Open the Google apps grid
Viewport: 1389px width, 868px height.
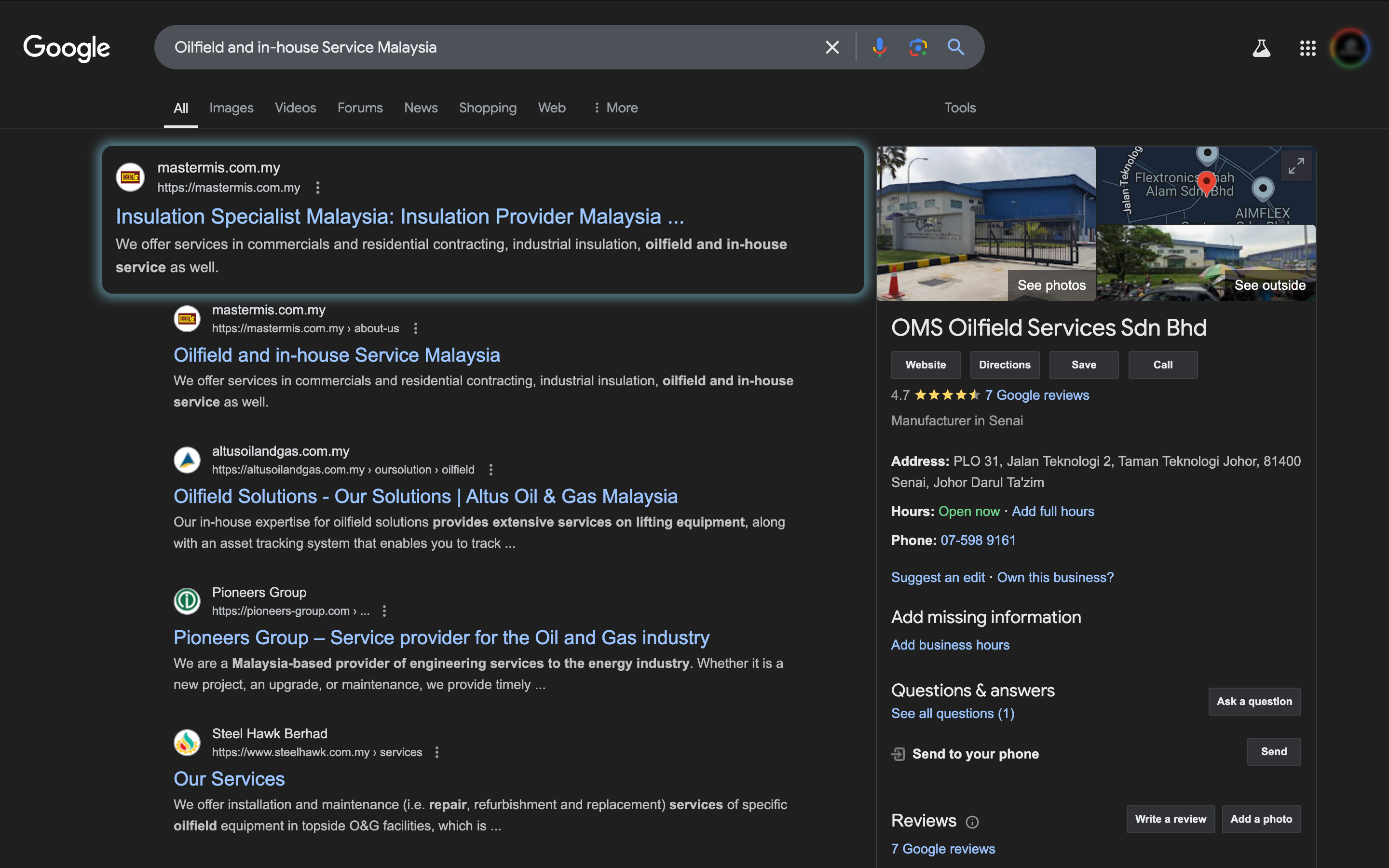pos(1307,48)
